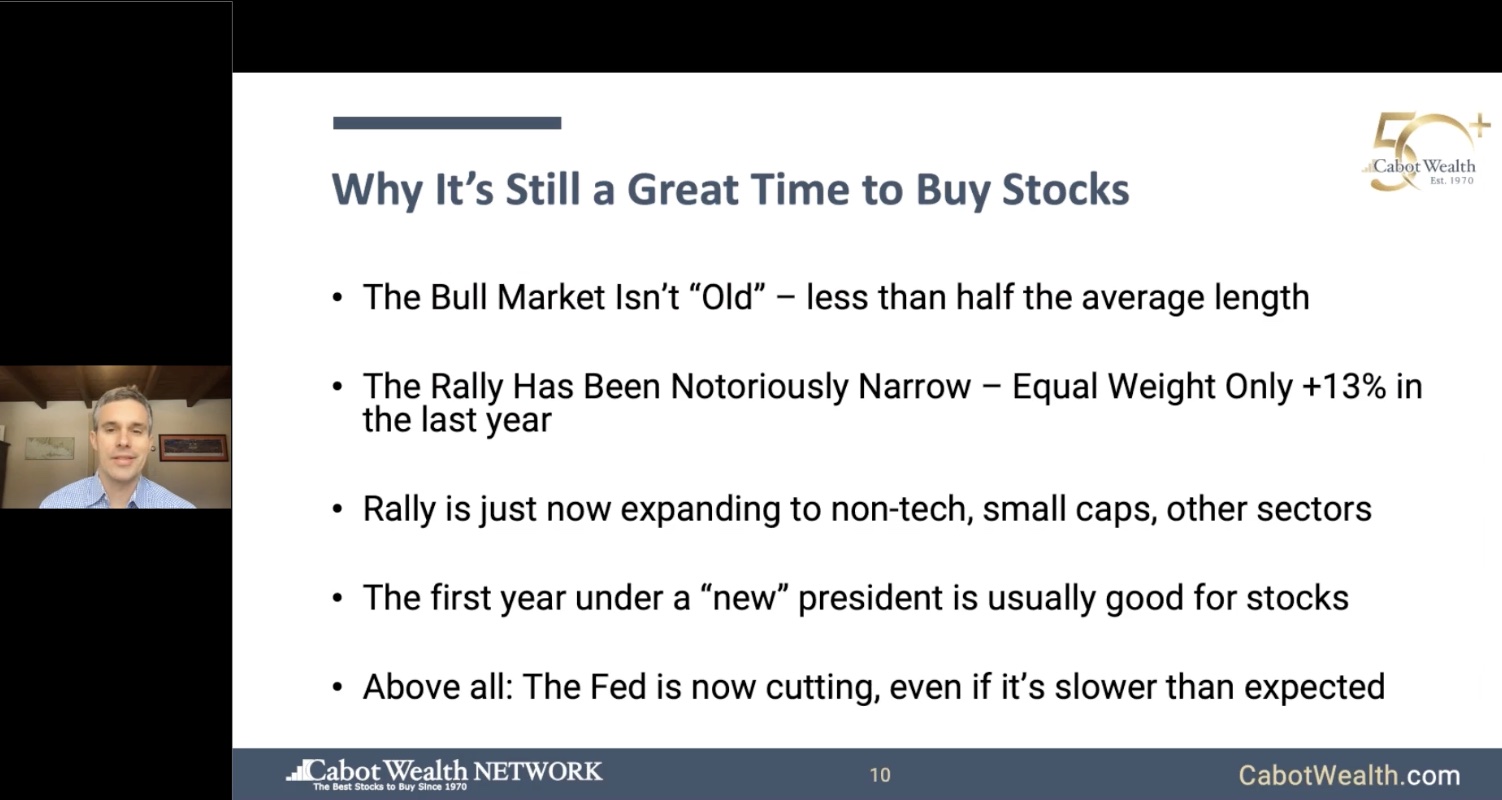Select the speaker's webcam video thumbnail
Viewport: 1502px width, 800px height.
[116, 437]
